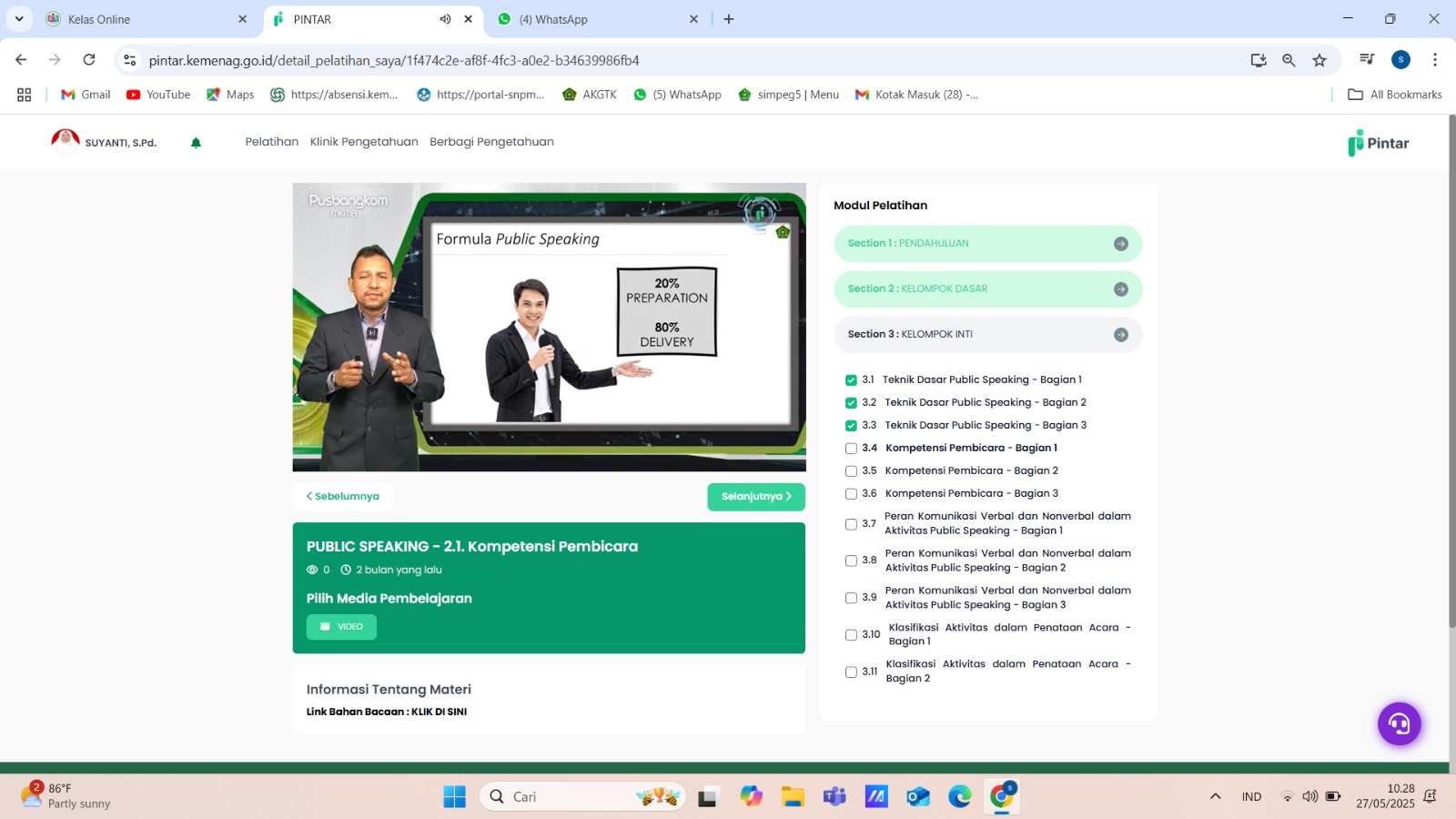Click the VIDEO media button
Viewport: 1456px width, 819px height.
click(341, 627)
